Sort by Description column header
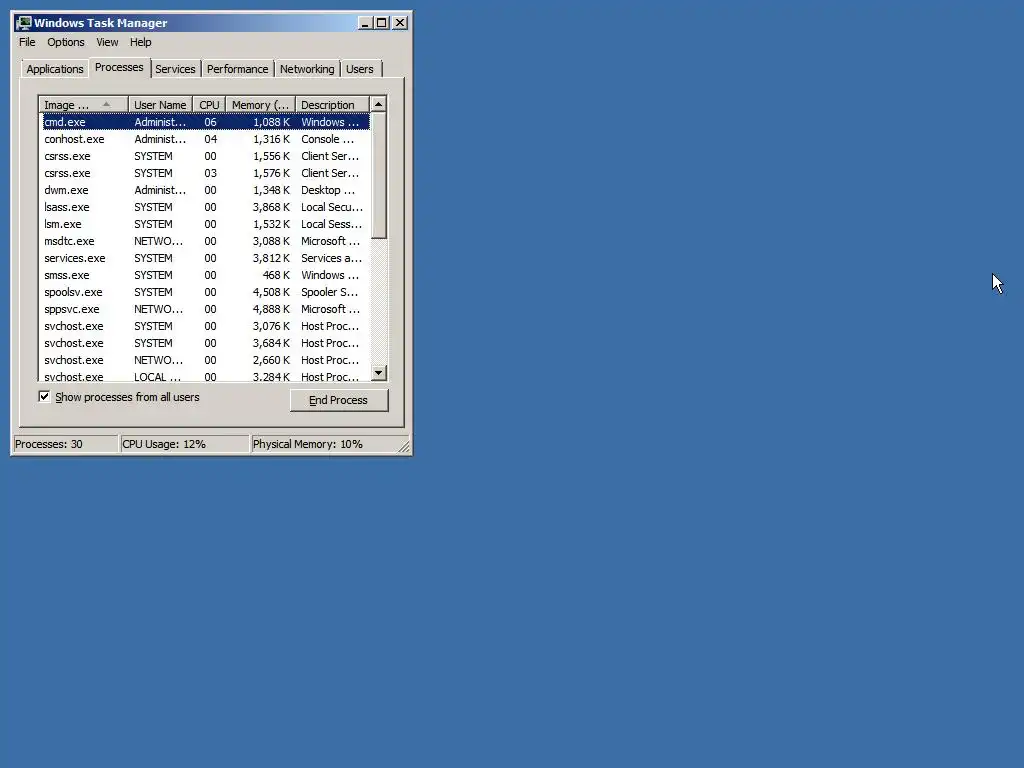1024x768 pixels. pyautogui.click(x=332, y=105)
